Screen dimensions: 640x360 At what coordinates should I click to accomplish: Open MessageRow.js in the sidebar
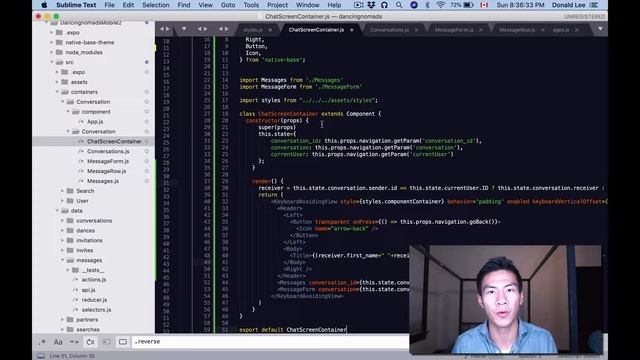[106, 171]
